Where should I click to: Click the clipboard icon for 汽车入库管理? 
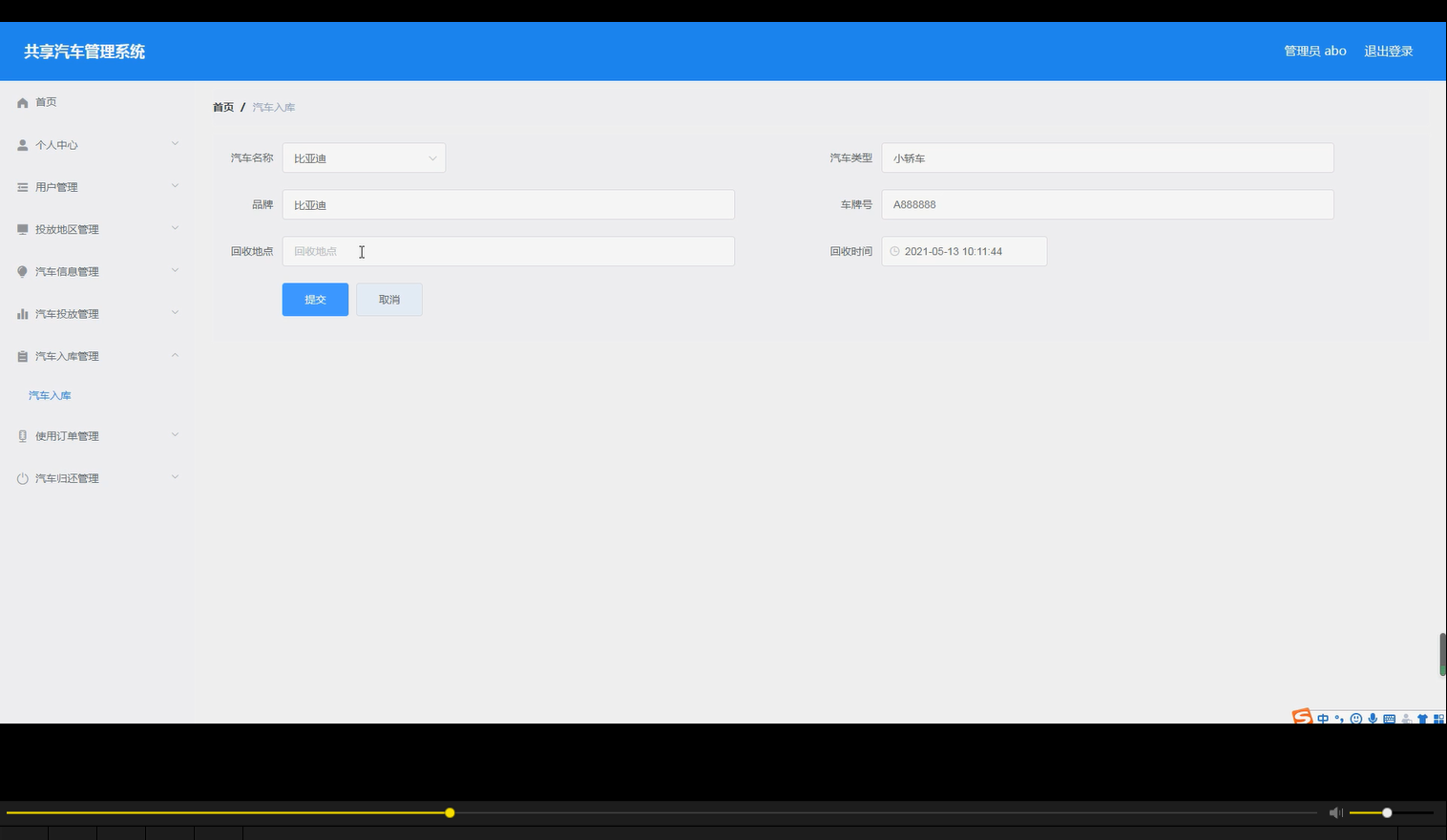(23, 356)
